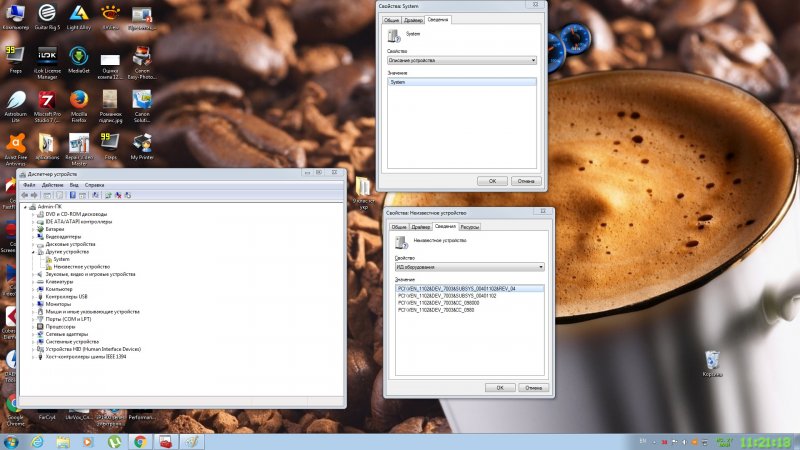The image size is (800, 450).
Task: Click the back arrow in the Device Manager toolbar
Action: click(25, 195)
